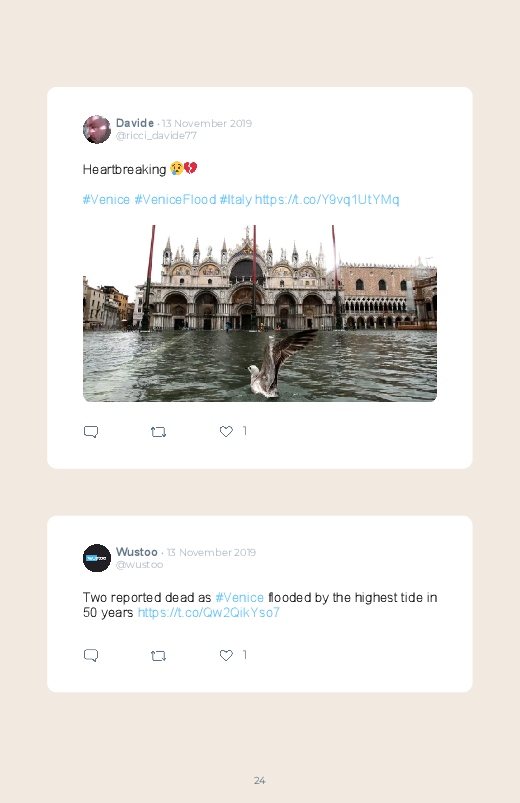Click the @wustoo handle
The image size is (520, 803).
(x=139, y=564)
